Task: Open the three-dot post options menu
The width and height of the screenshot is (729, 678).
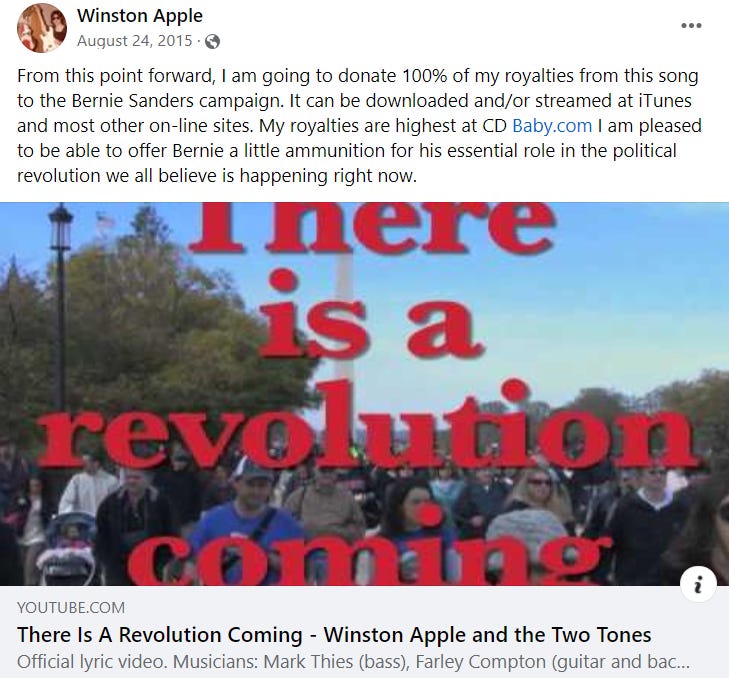Action: [x=691, y=26]
